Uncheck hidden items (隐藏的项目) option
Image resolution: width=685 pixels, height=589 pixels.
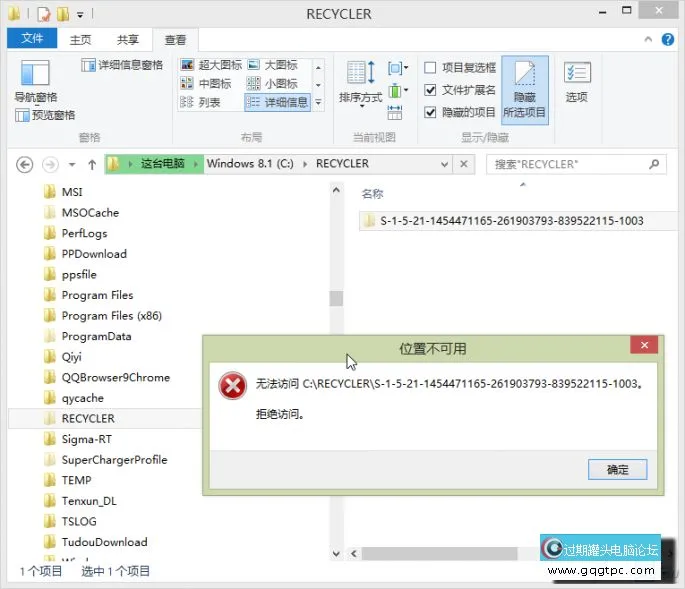430,112
